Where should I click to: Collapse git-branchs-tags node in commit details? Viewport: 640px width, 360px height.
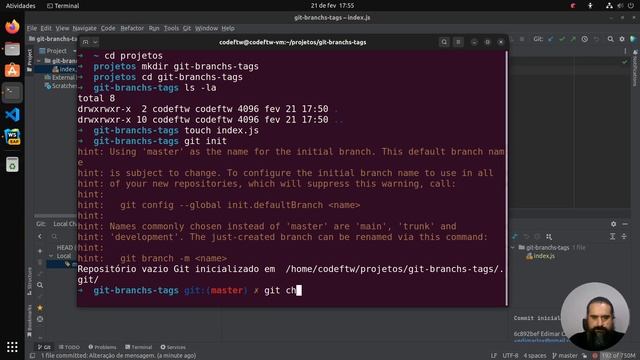click(x=513, y=247)
